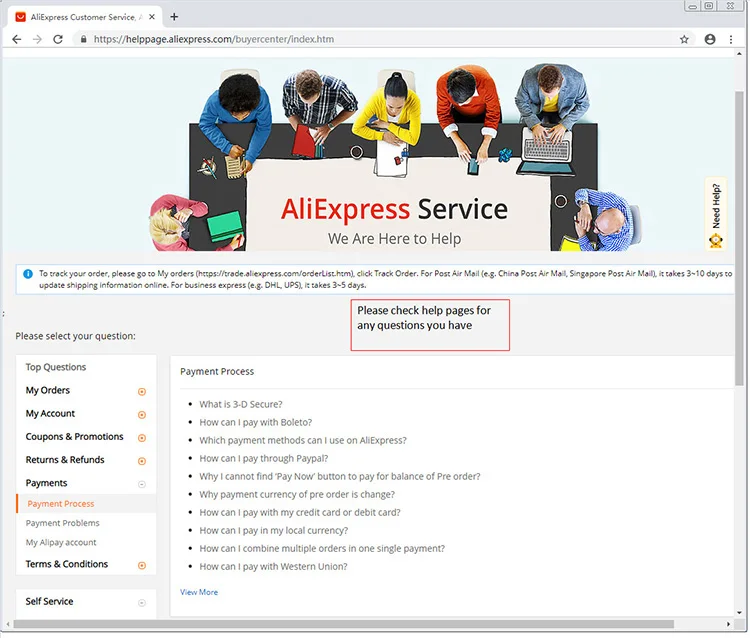Click the horizontal scrollbar at bottom
The width and height of the screenshot is (750, 638).
click(x=343, y=624)
